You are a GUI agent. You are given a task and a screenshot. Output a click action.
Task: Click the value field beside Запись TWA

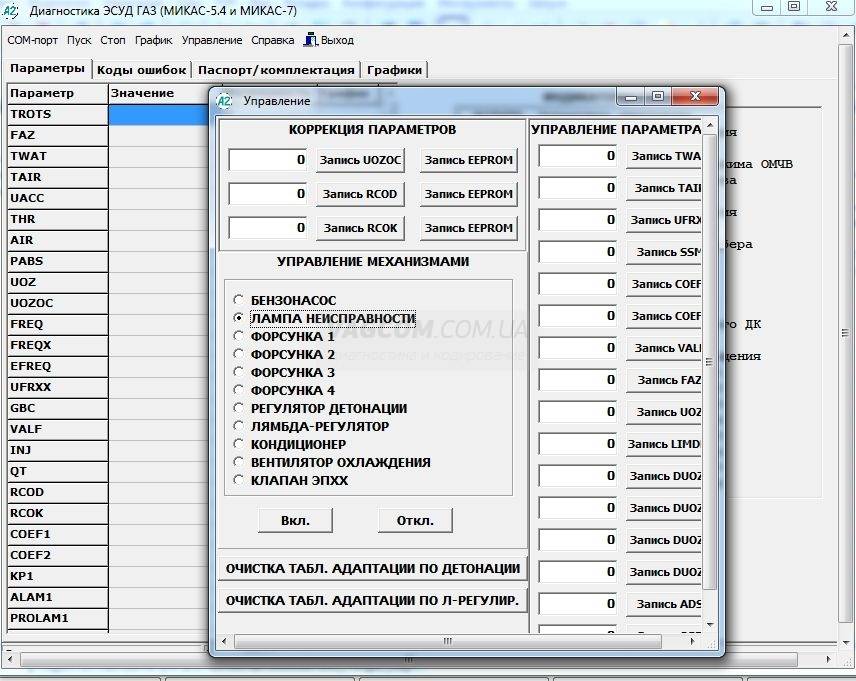578,156
